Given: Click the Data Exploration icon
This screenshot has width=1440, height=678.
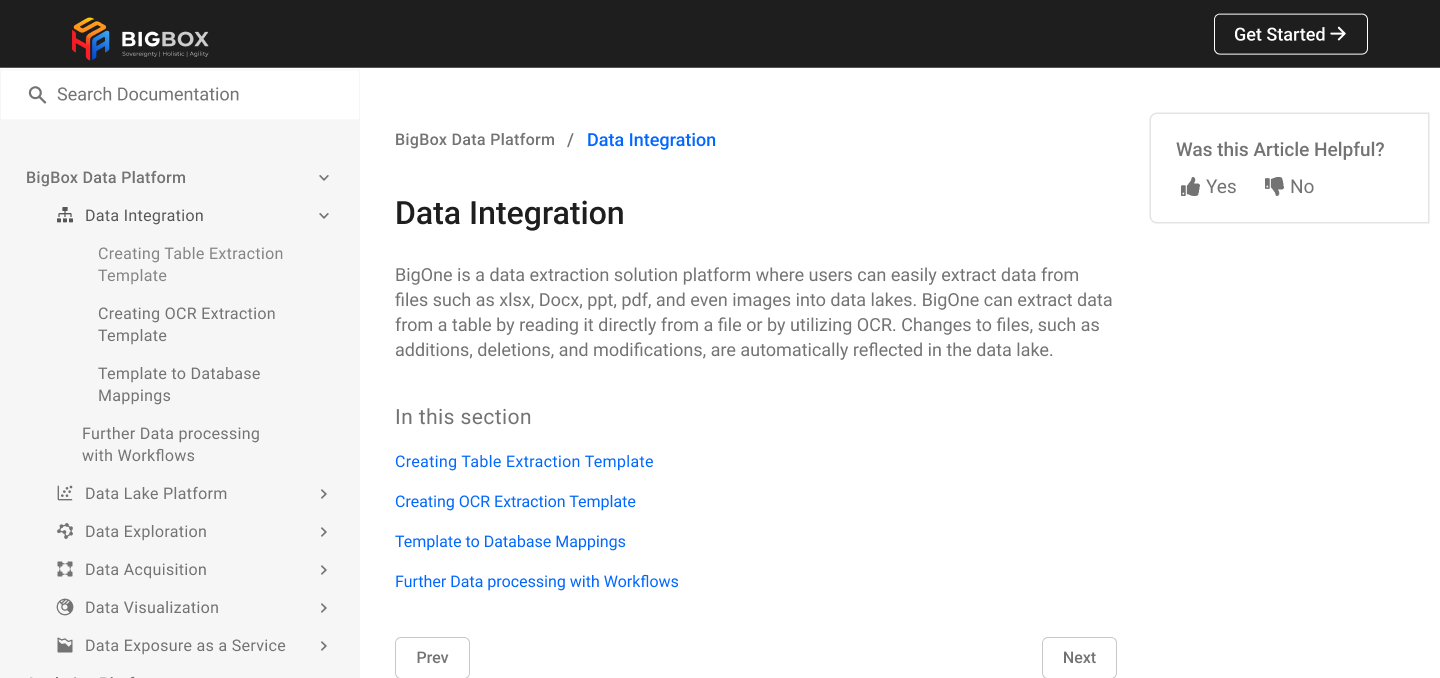Looking at the screenshot, I should [65, 532].
